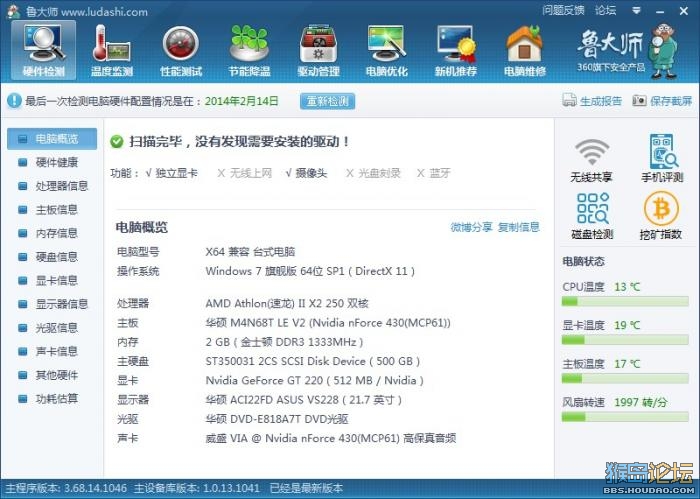This screenshot has width=700, height=499.
Task: Click 主设备库版本 1.0.13.1041 in status bar
Action: pyautogui.click(x=197, y=488)
